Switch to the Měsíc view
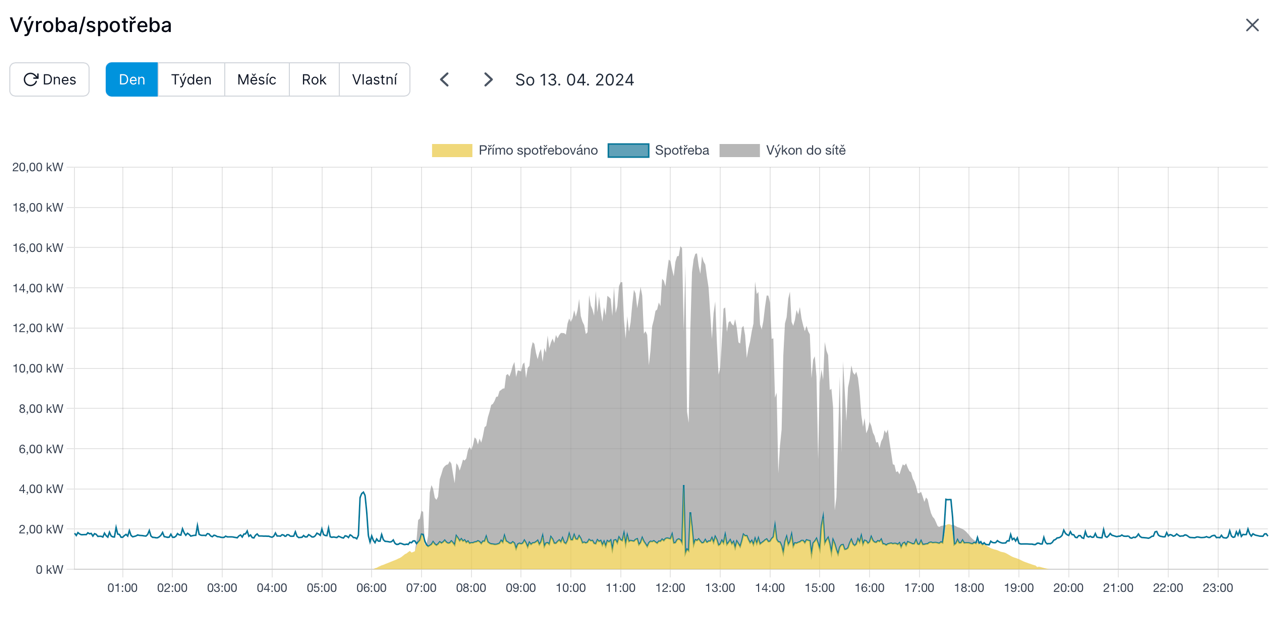1280x630 pixels. 257,80
